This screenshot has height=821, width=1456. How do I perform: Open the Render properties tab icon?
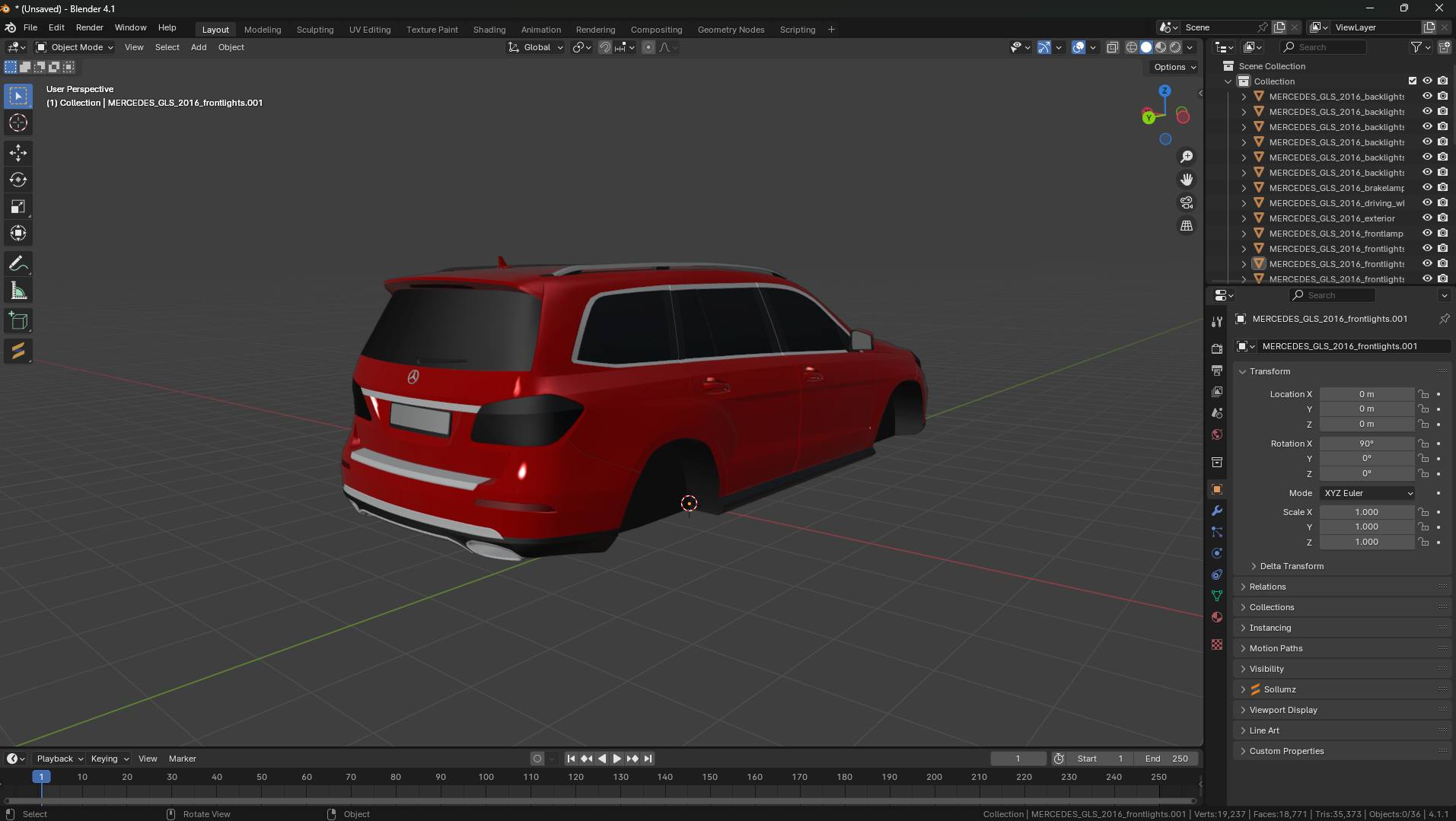coord(1217,348)
